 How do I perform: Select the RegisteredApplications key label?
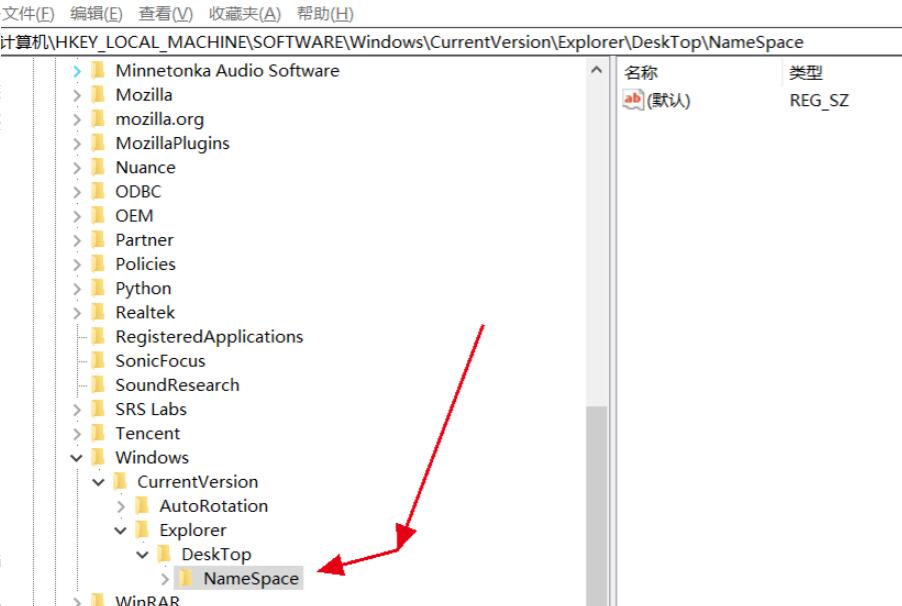click(x=209, y=337)
